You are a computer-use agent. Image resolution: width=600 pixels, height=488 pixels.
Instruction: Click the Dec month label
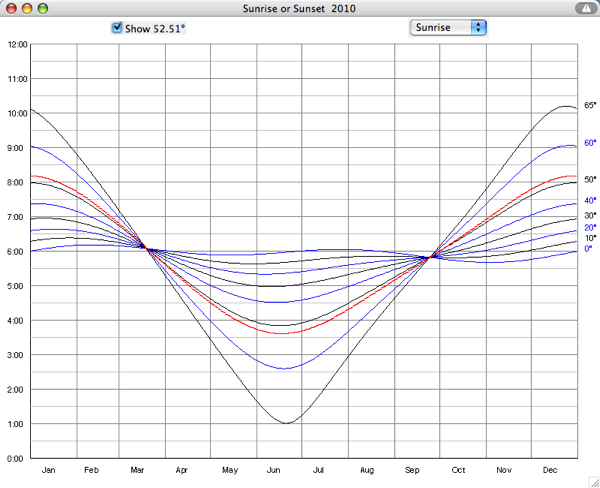pyautogui.click(x=550, y=470)
